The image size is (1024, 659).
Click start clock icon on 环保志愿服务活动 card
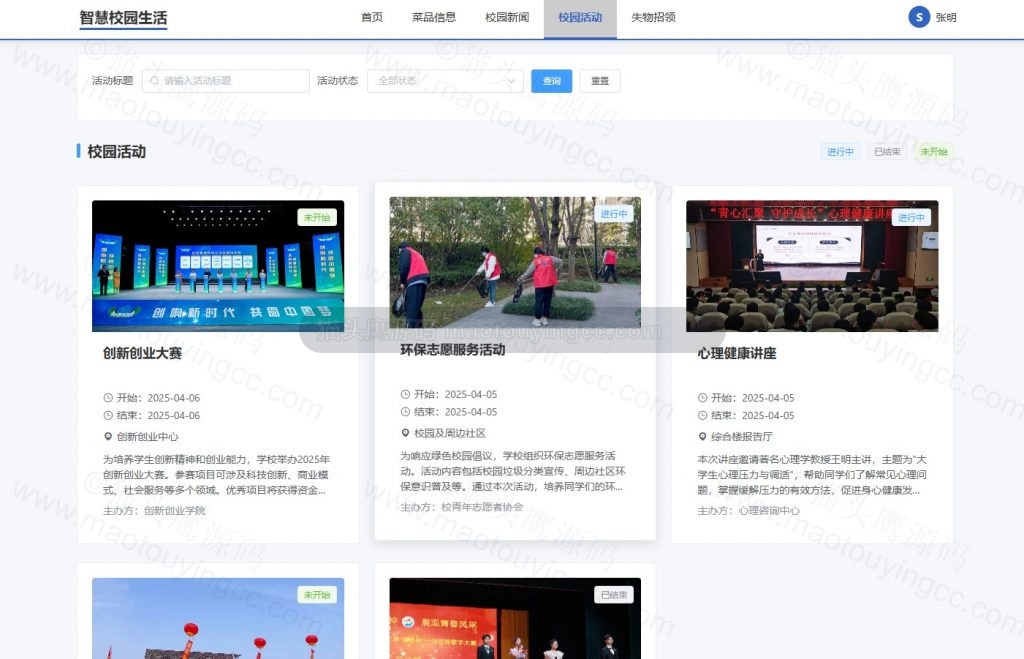pos(405,394)
